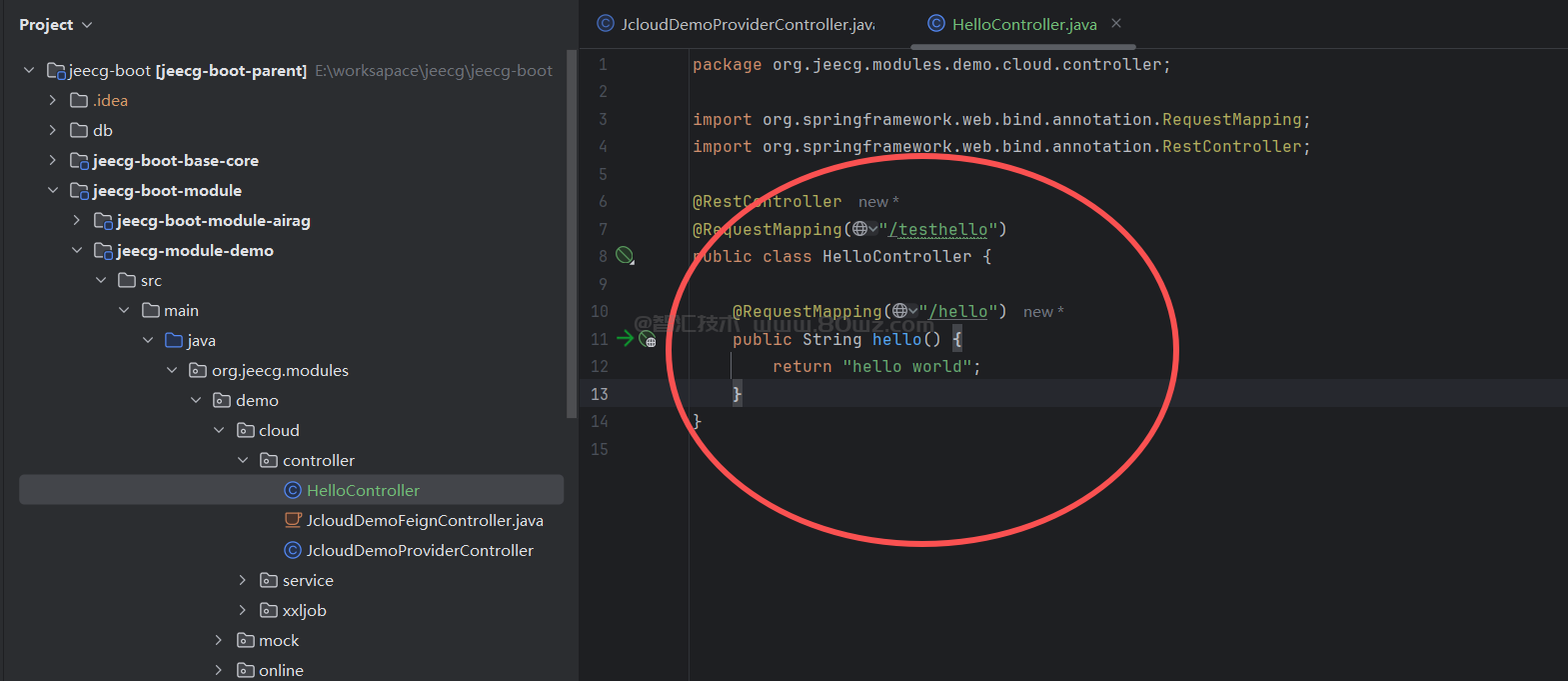
Task: Collapse the controller package
Action: [x=243, y=460]
